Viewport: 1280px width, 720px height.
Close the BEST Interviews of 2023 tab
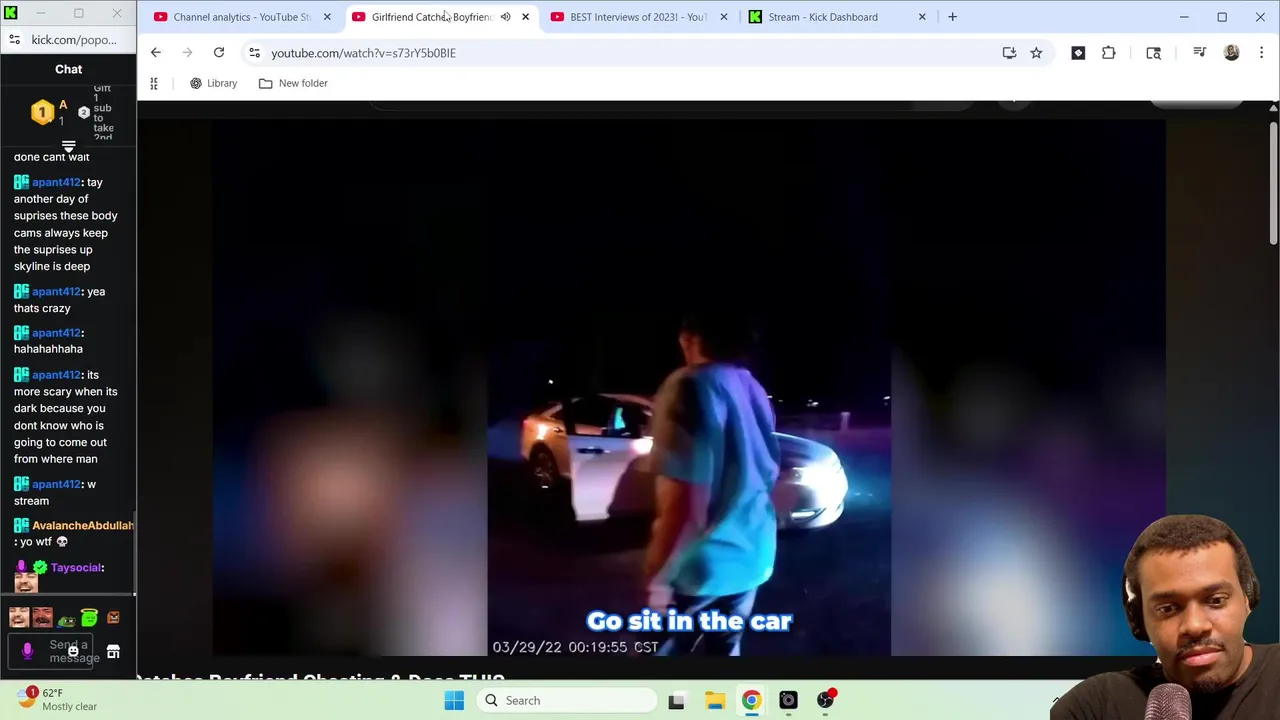724,17
